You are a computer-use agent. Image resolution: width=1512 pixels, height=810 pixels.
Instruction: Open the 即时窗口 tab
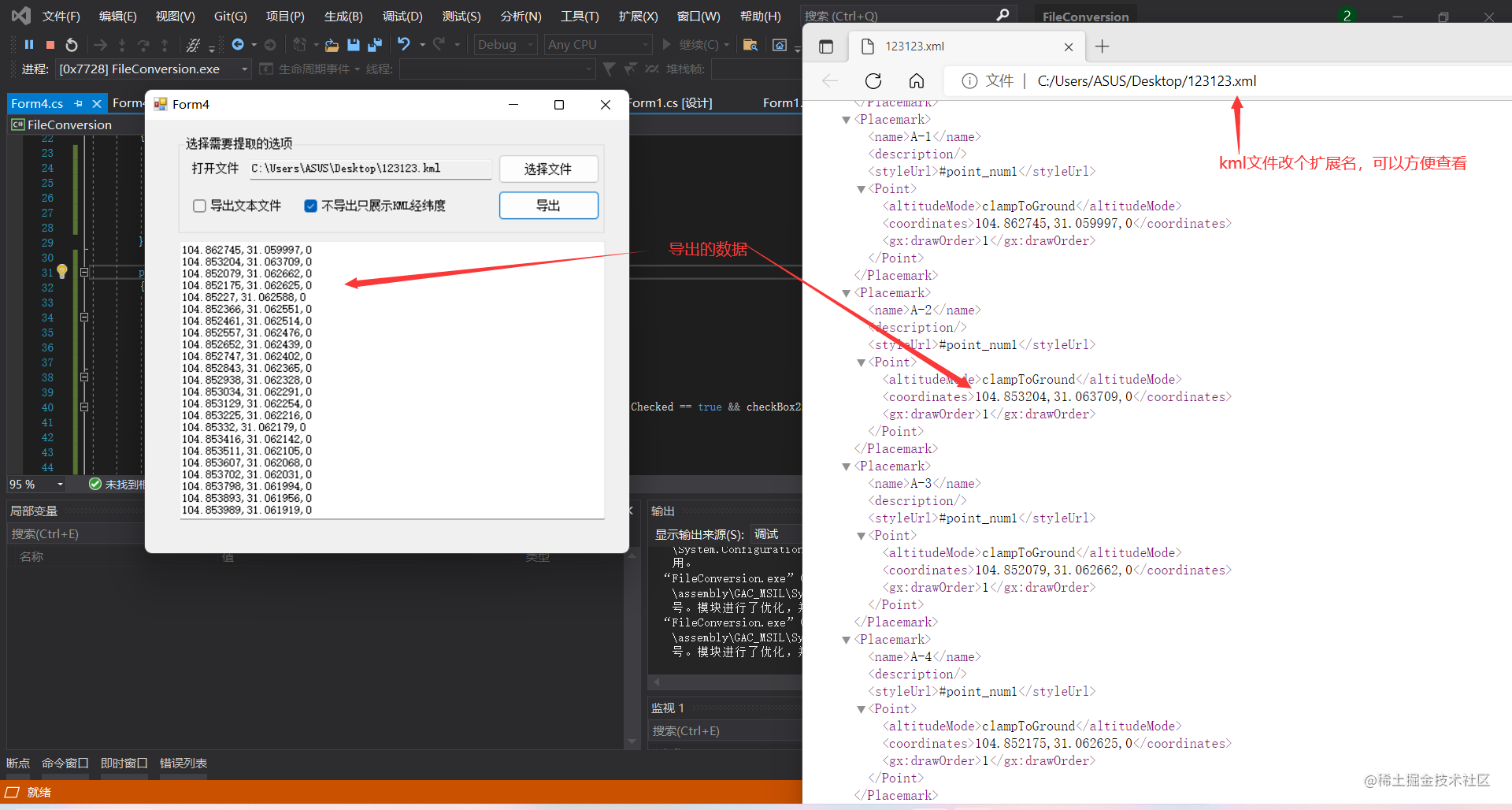(124, 763)
